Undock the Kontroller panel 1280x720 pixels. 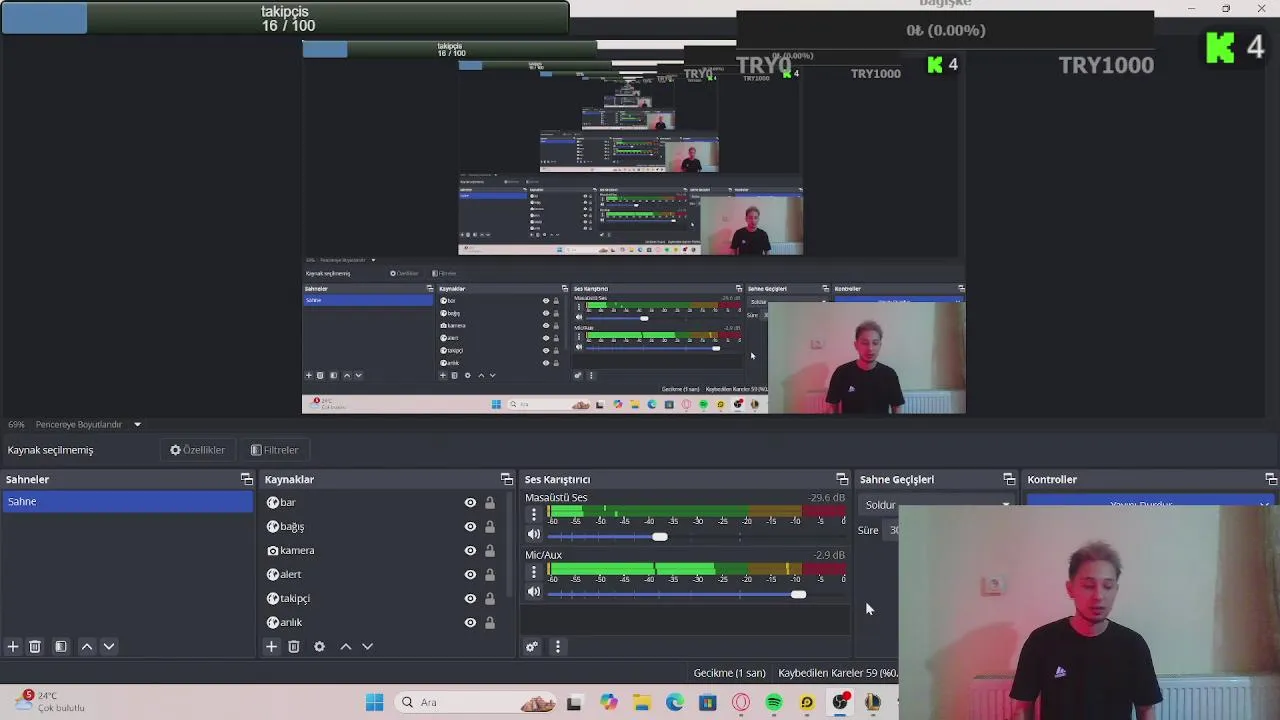point(1271,480)
